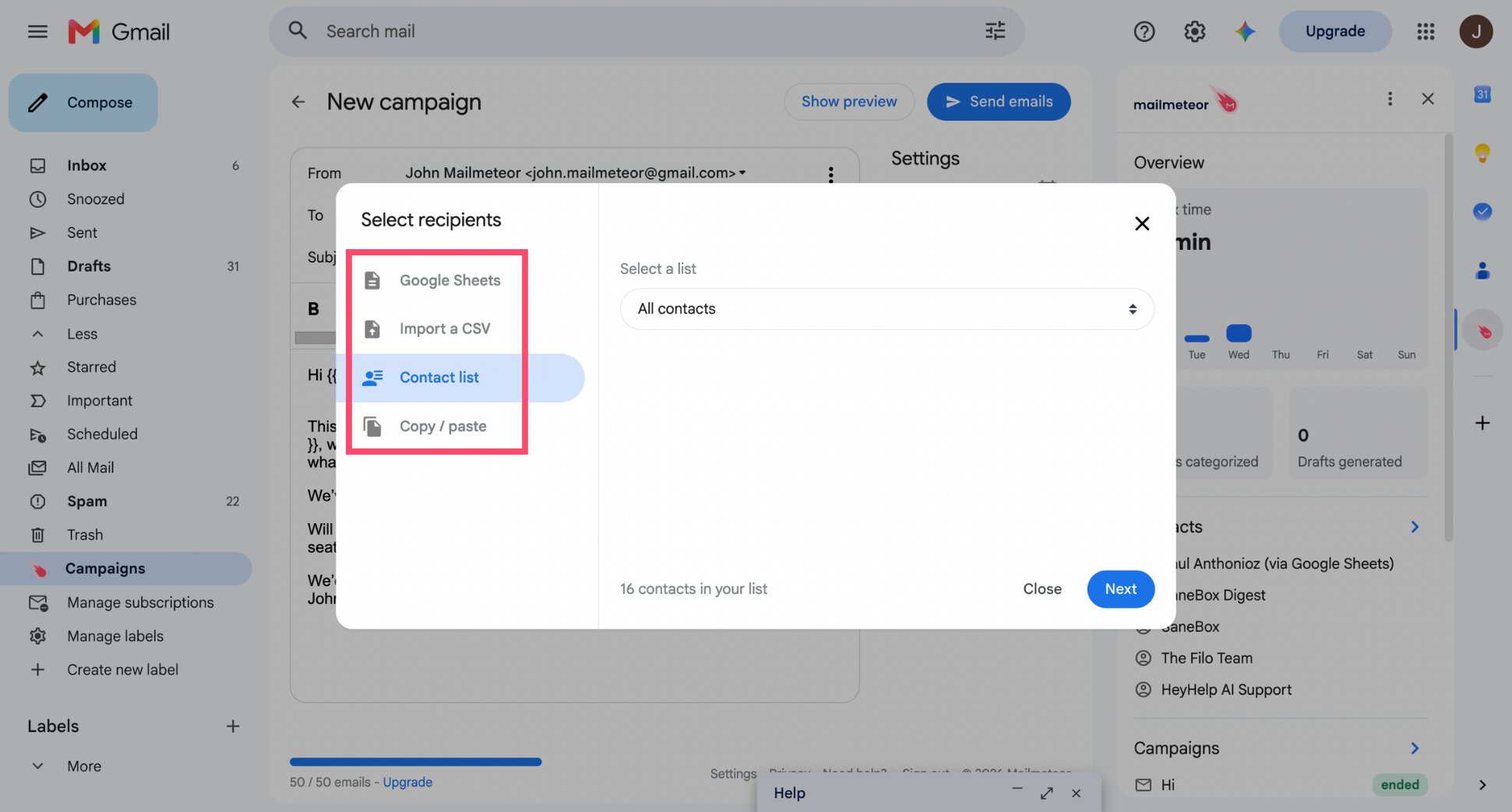Image resolution: width=1512 pixels, height=812 pixels.
Task: Expand the contacts section chevron in Mailmeteor
Action: [1415, 527]
